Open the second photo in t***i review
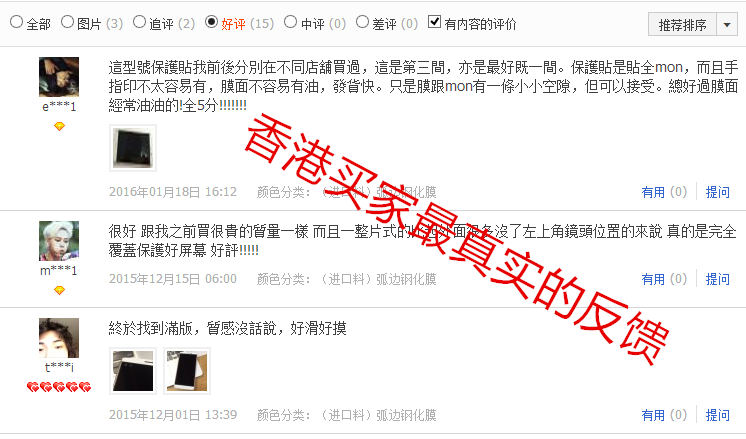The image size is (746, 439). (x=187, y=371)
